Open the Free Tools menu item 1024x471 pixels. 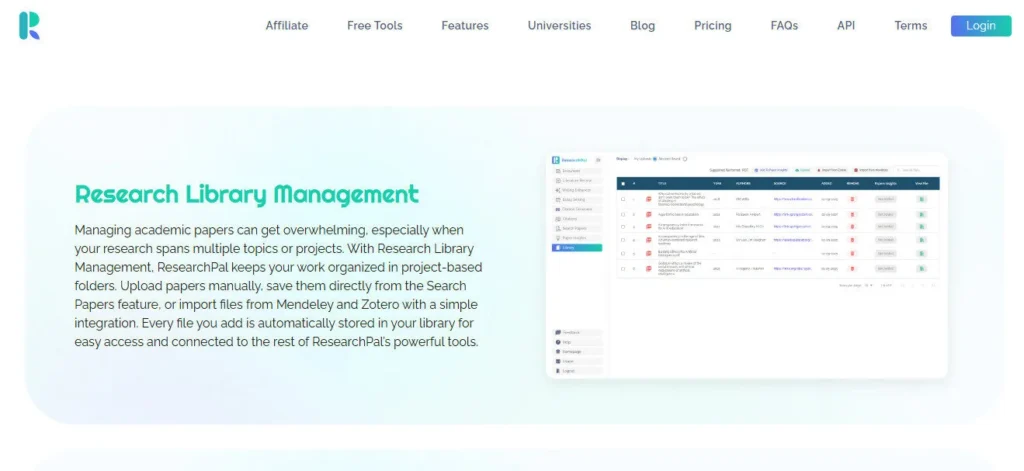pos(375,25)
